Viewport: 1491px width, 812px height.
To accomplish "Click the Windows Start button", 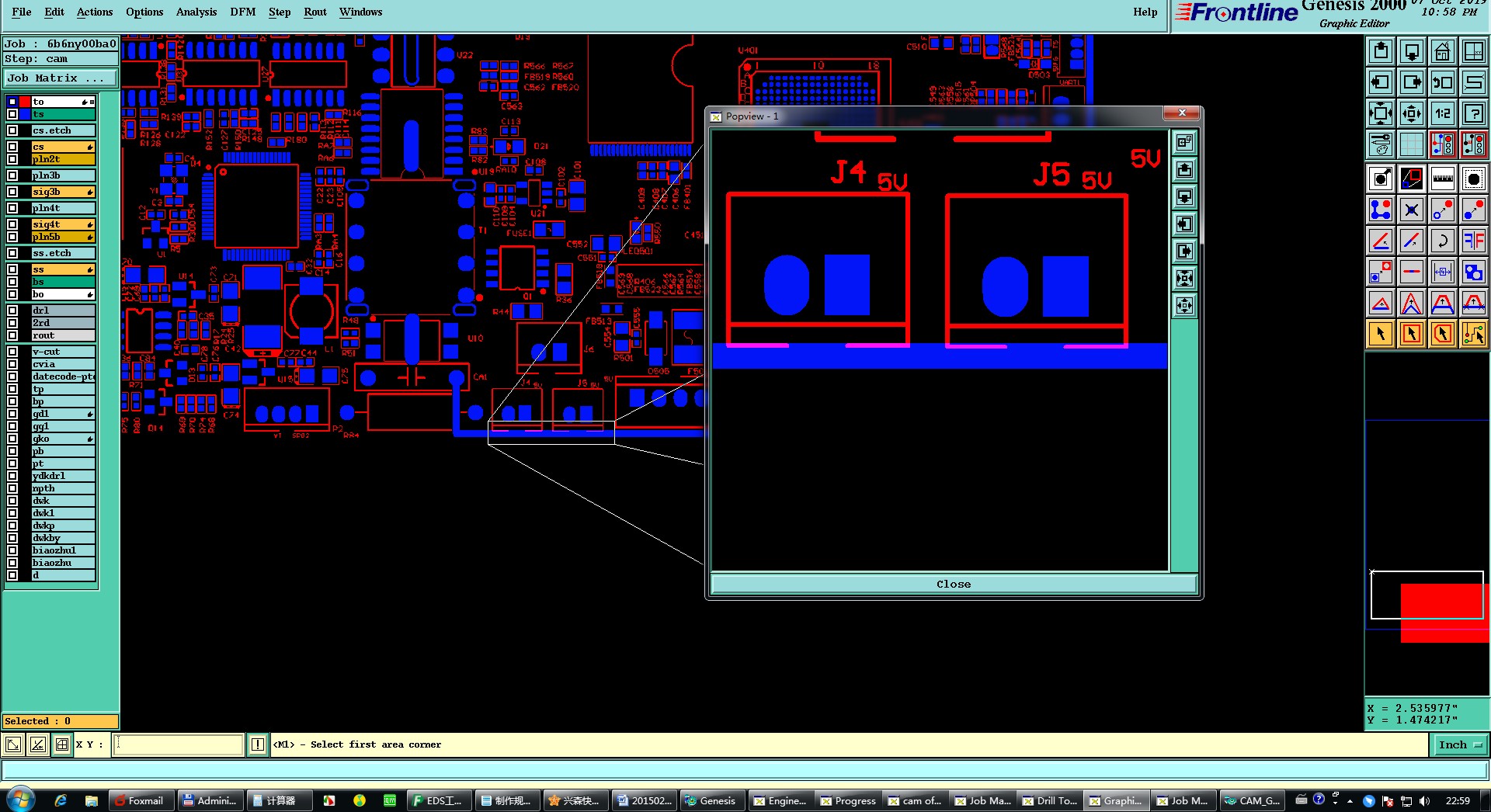I will 20,800.
